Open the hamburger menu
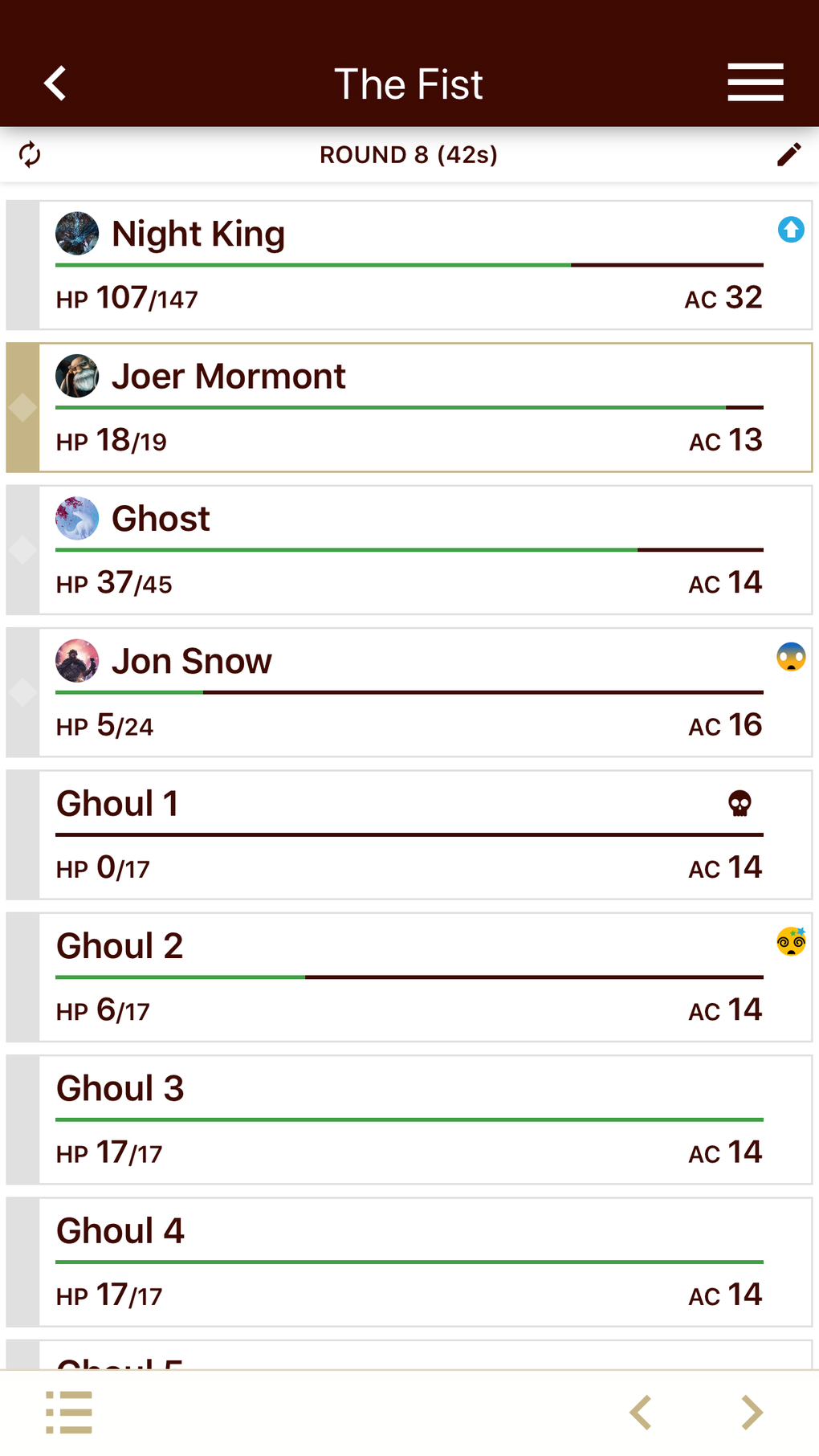 (x=755, y=83)
